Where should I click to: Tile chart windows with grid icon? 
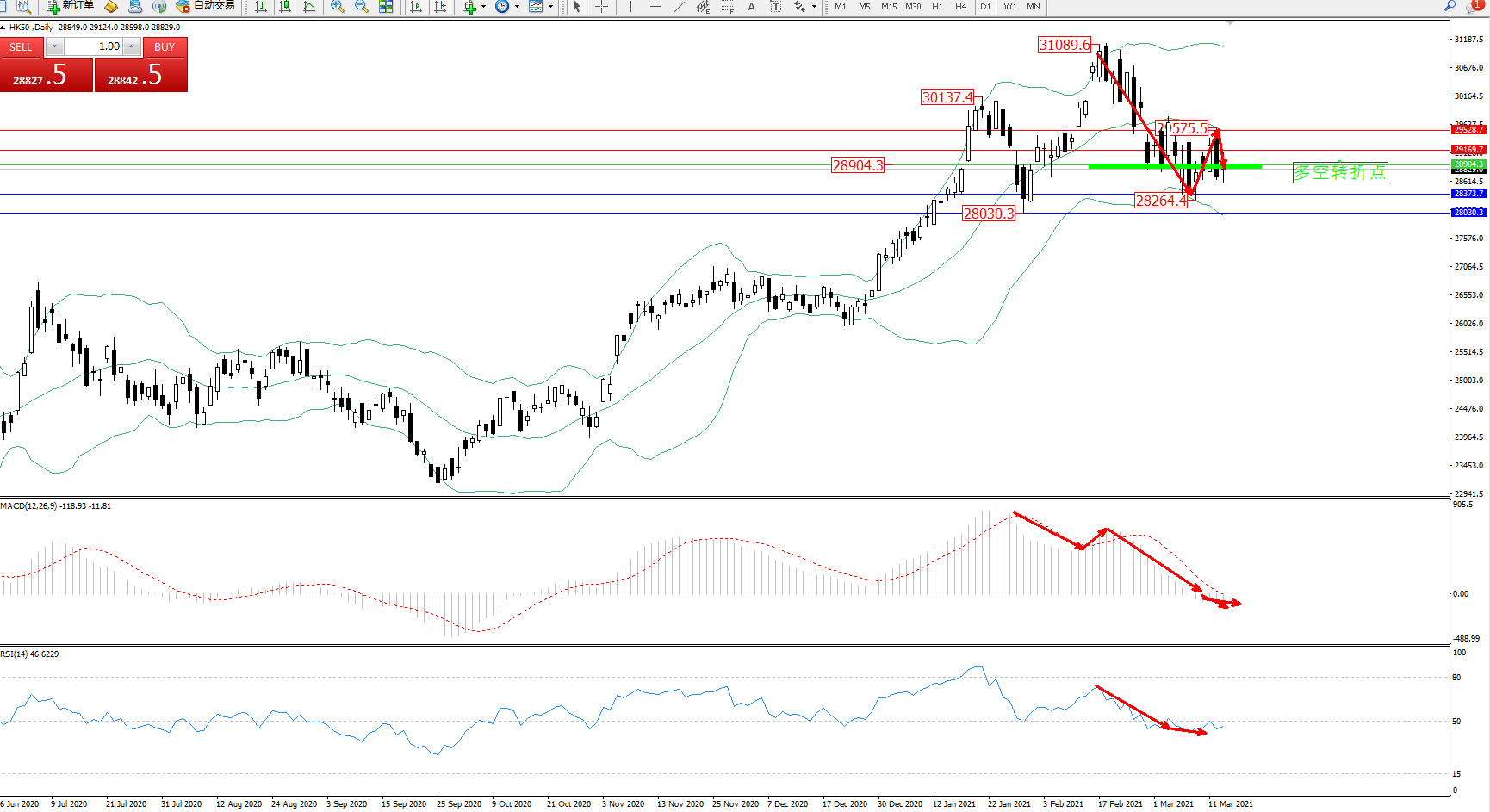(x=386, y=7)
